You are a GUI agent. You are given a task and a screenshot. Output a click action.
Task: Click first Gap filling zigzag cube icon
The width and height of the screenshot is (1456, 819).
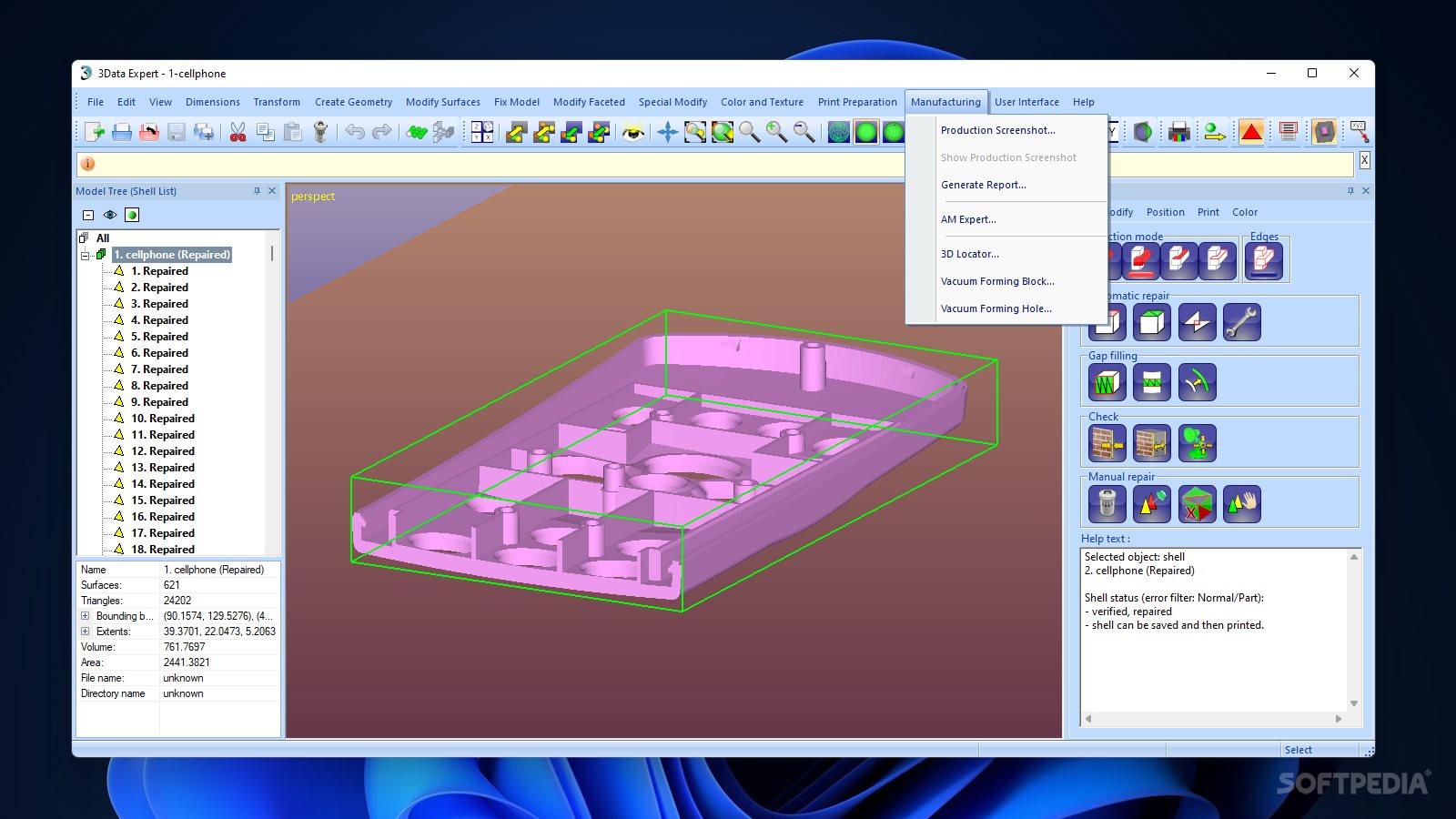click(1107, 382)
